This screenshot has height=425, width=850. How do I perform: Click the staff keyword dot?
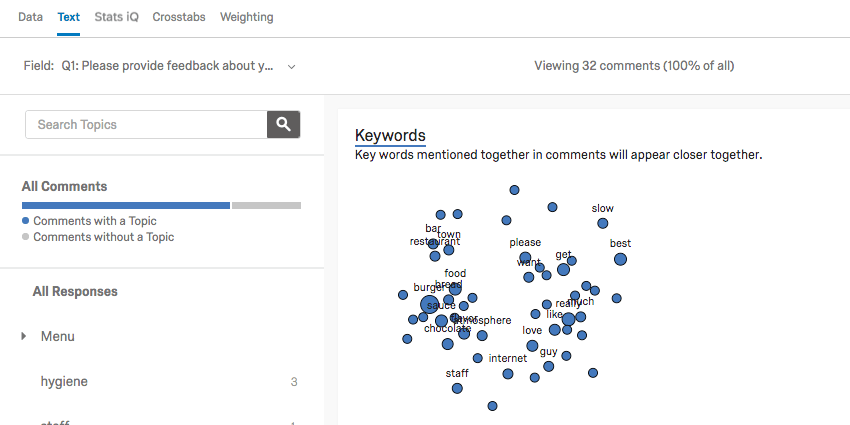pos(457,388)
